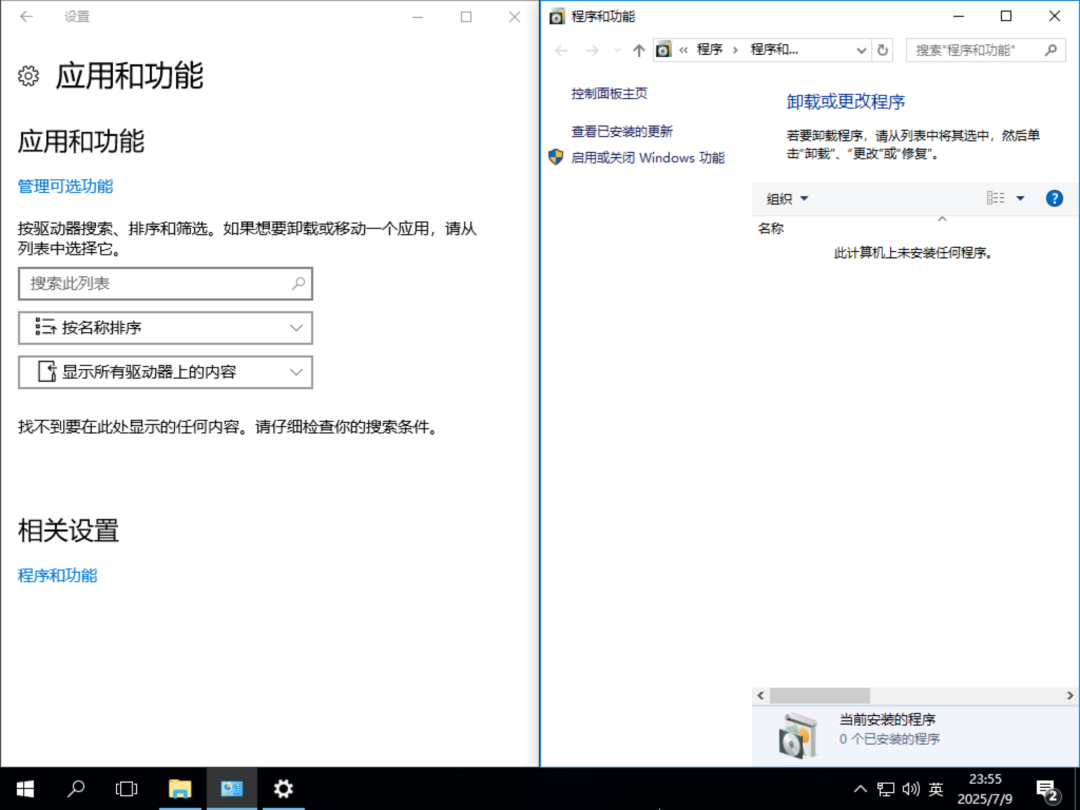The height and width of the screenshot is (810, 1080).
Task: Open the notification center in the tray
Action: pyautogui.click(x=1047, y=789)
